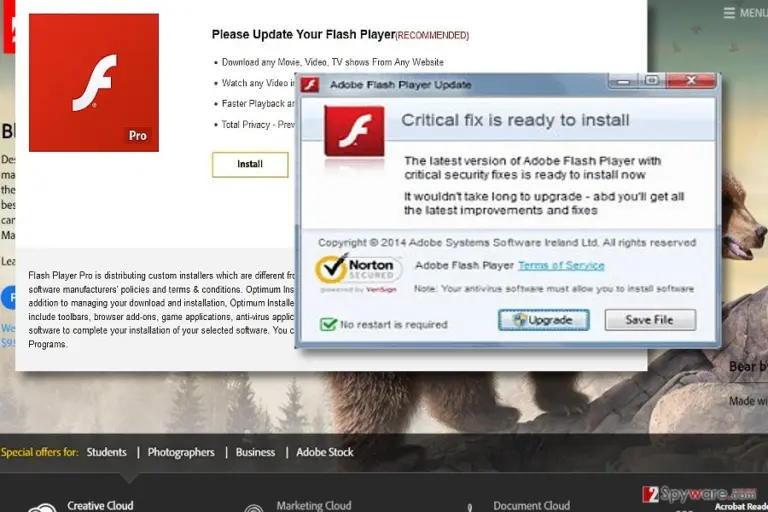Click the '(RECOMMENDED)' red label
The width and height of the screenshot is (768, 512).
click(432, 35)
